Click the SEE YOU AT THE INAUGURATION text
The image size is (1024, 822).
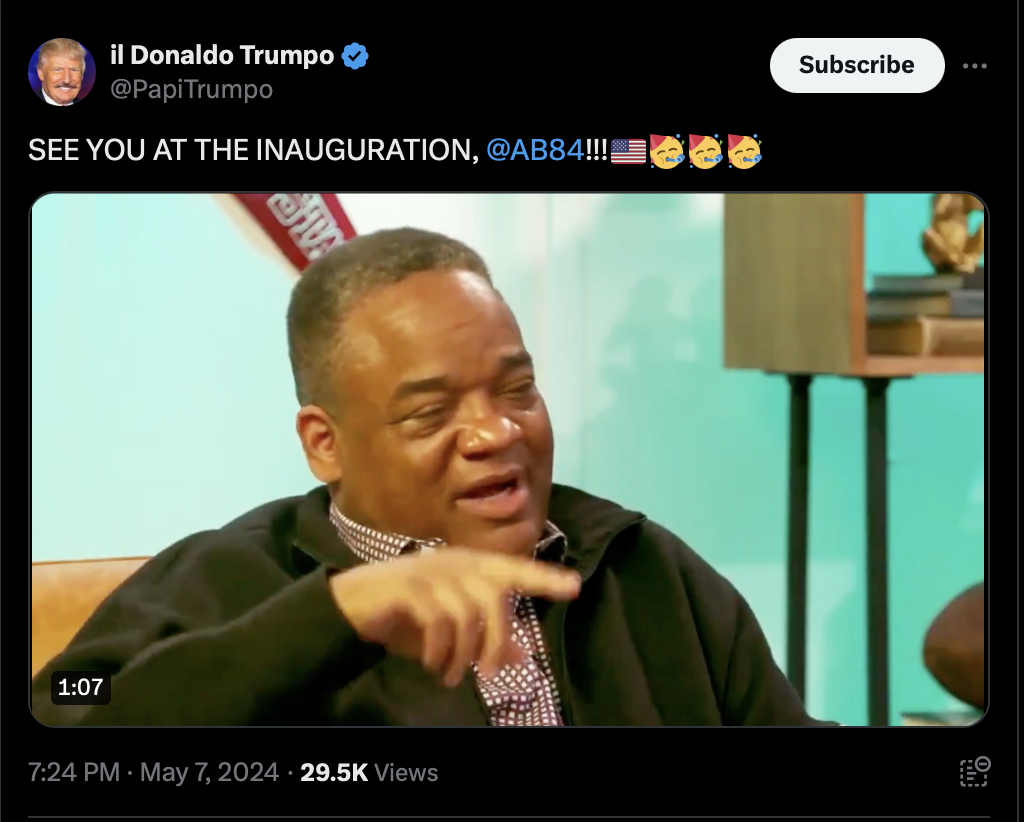[x=253, y=150]
